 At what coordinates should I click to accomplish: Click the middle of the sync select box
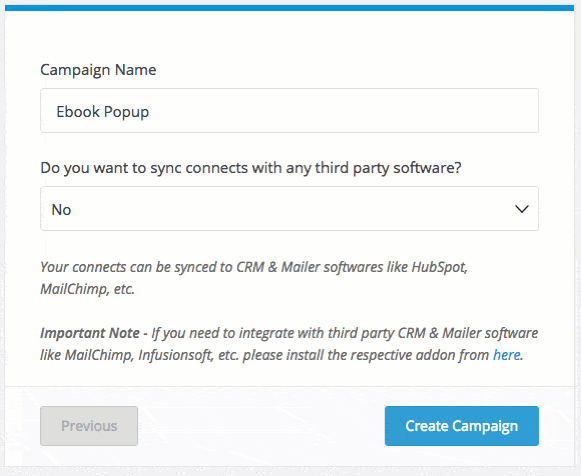click(289, 209)
